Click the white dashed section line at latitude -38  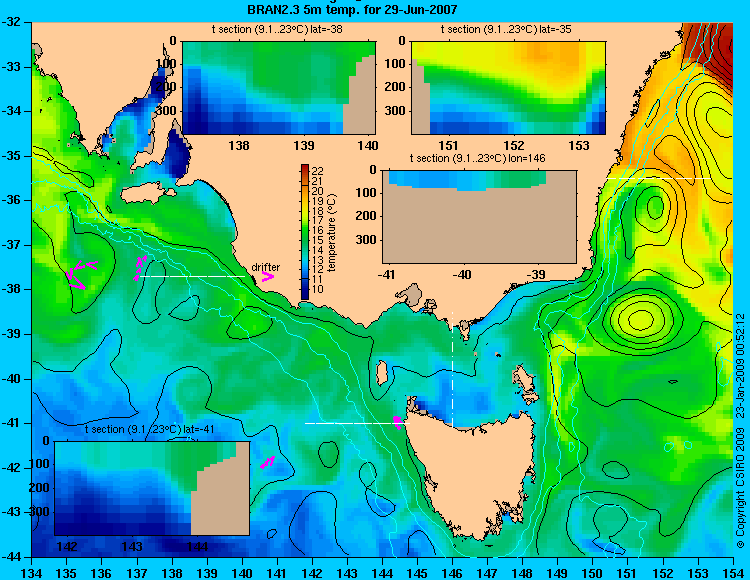click(192, 276)
